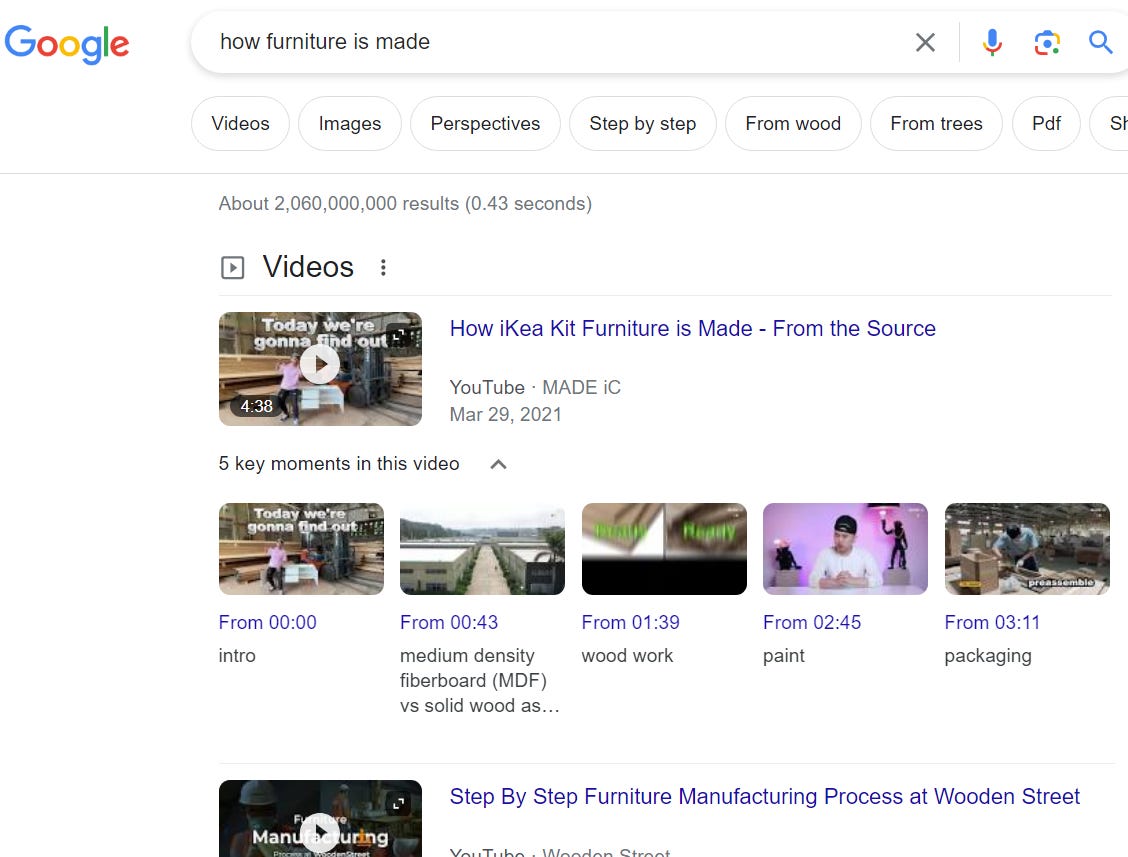This screenshot has width=1128, height=857.
Task: Open the packaging key moment thumbnail
Action: pos(1027,549)
